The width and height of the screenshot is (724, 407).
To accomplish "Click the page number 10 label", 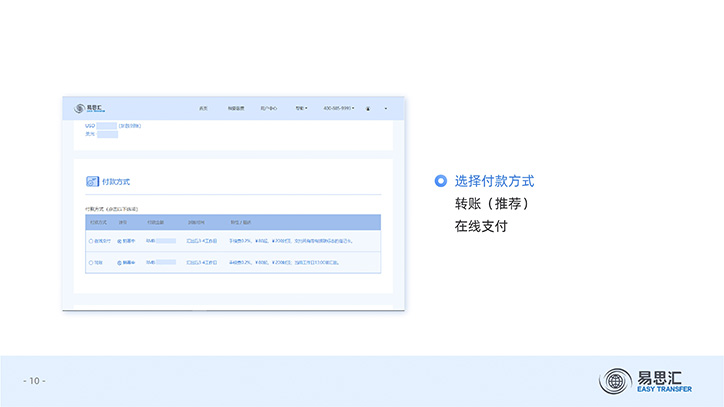I will click(34, 381).
